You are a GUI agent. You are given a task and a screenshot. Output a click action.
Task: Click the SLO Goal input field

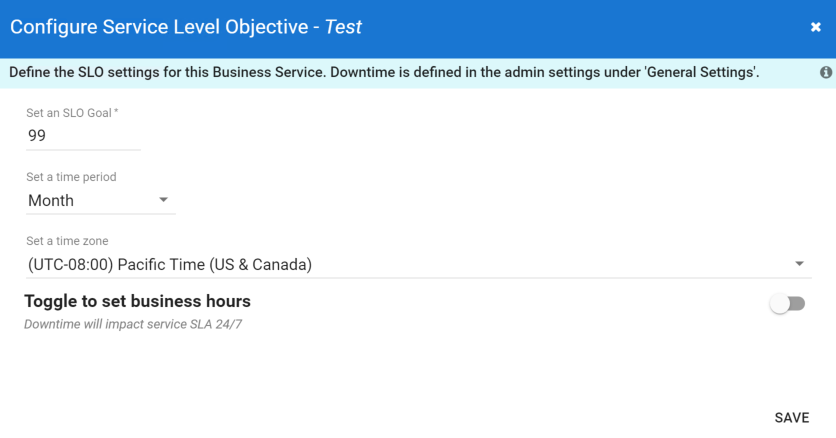point(82,136)
